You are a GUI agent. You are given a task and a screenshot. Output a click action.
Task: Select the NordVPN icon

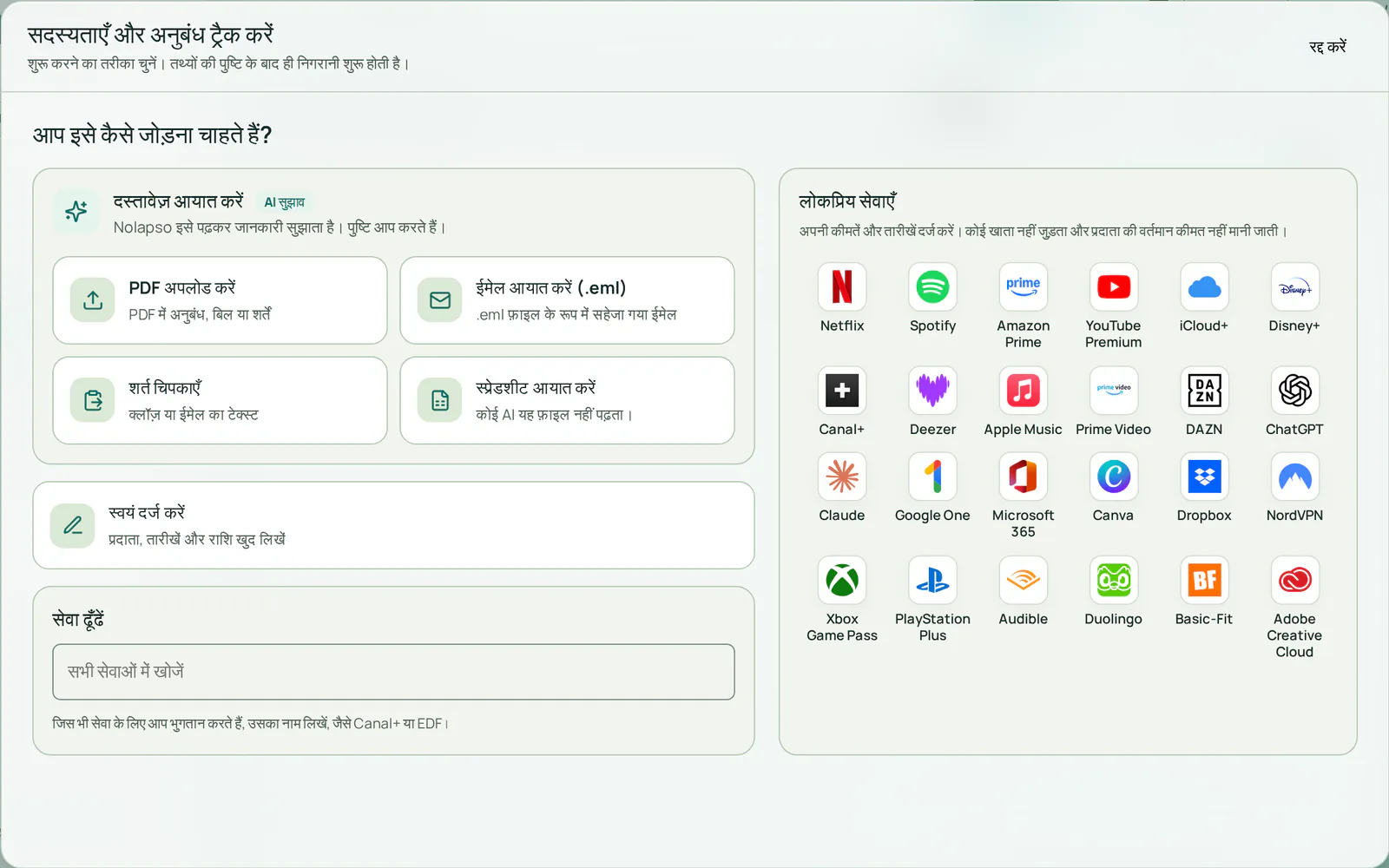pyautogui.click(x=1294, y=476)
